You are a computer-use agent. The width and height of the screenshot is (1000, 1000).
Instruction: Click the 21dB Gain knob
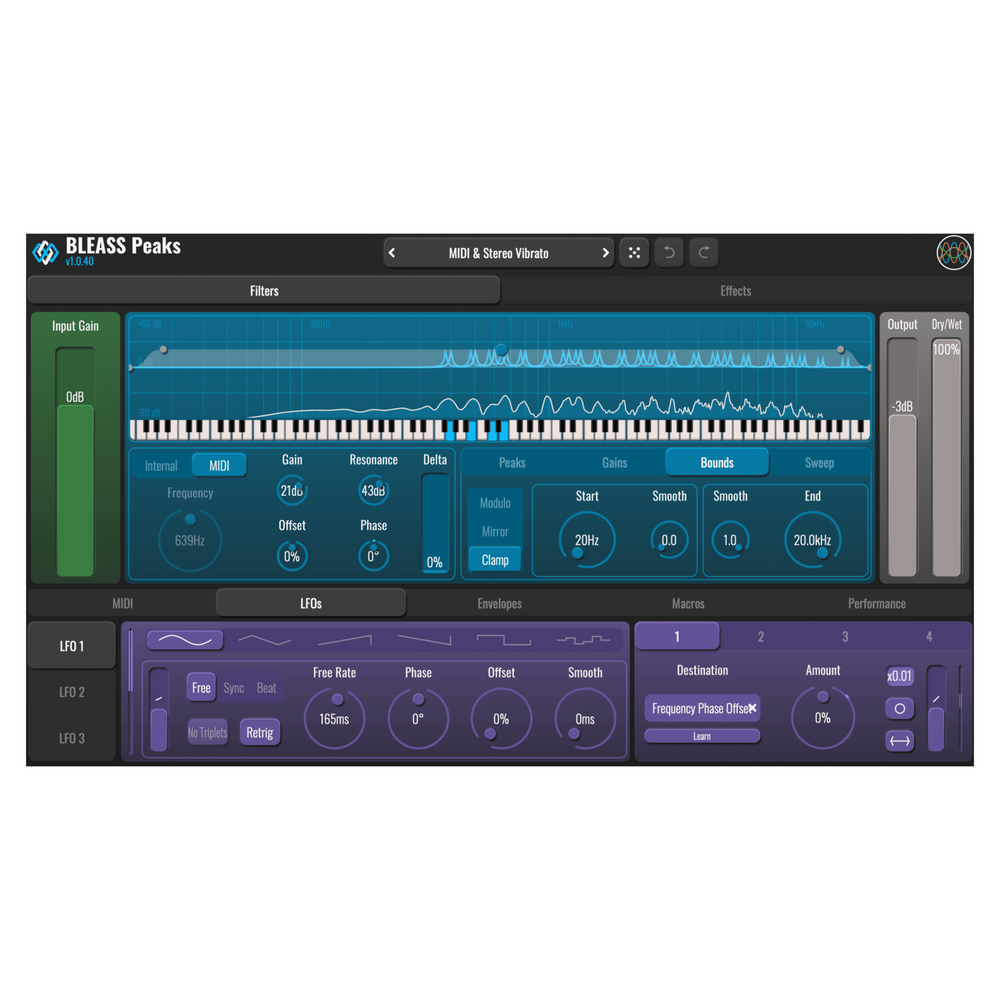(292, 490)
